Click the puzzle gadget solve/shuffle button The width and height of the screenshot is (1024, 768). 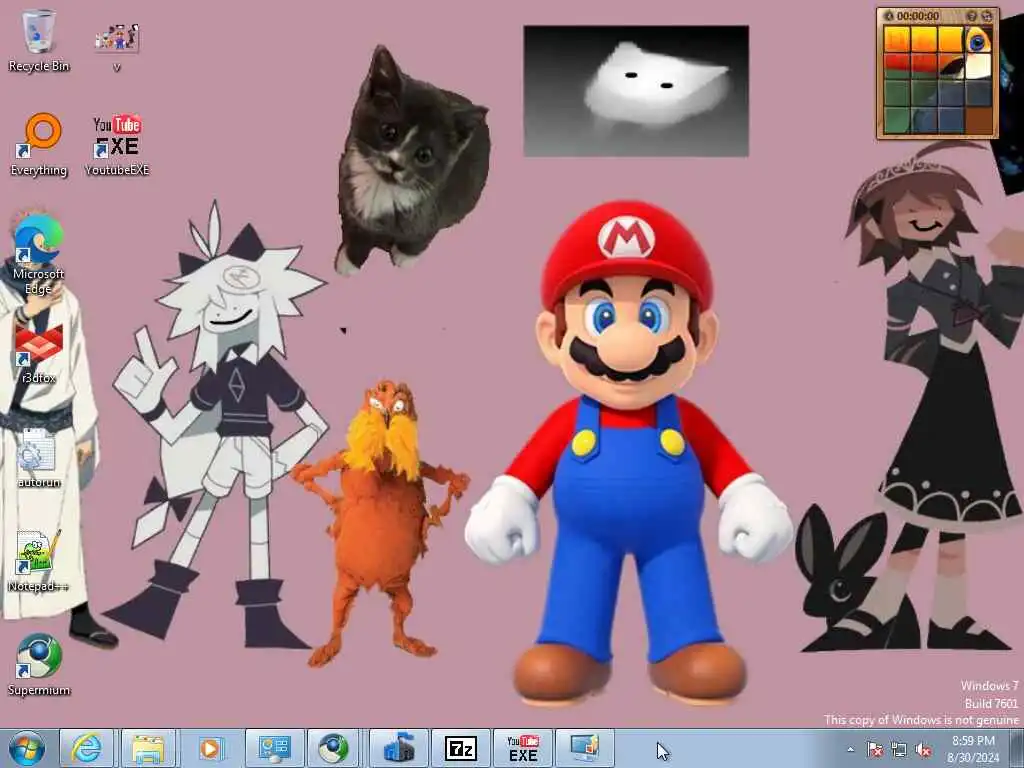(x=986, y=16)
